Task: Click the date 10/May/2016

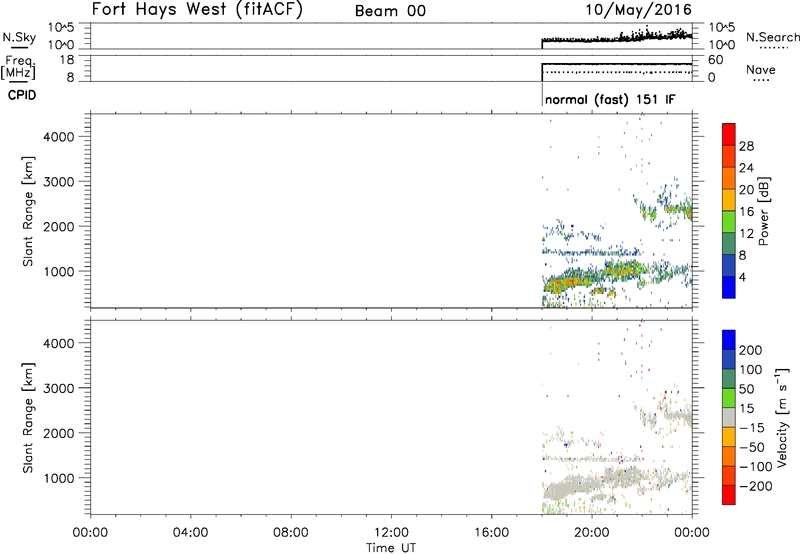Action: [638, 9]
